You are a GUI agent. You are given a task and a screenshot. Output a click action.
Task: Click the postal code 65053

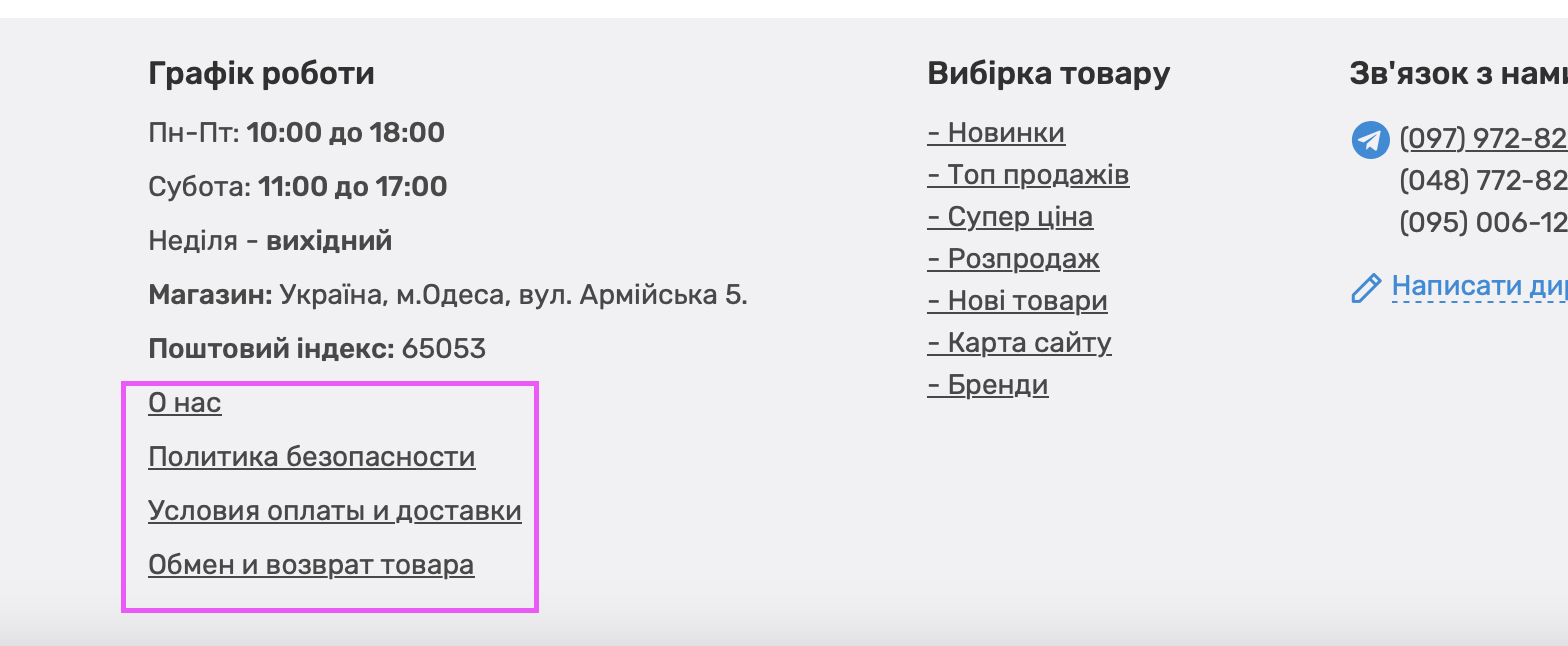point(443,349)
